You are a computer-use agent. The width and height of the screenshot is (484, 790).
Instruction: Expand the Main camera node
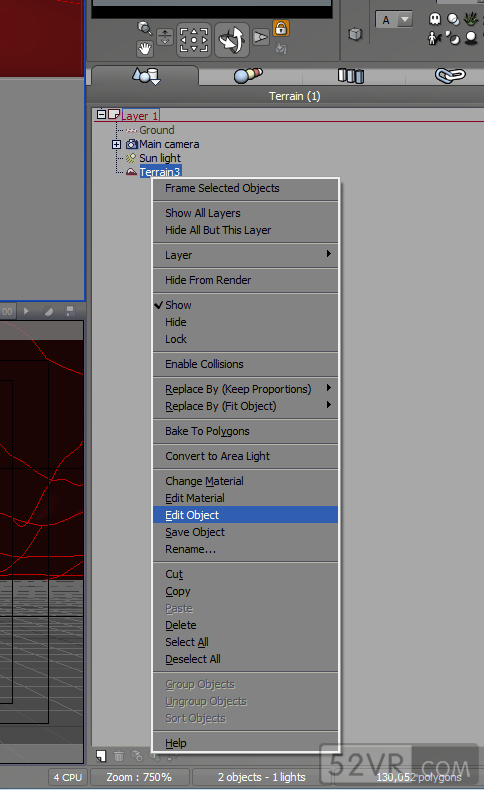pyautogui.click(x=116, y=144)
